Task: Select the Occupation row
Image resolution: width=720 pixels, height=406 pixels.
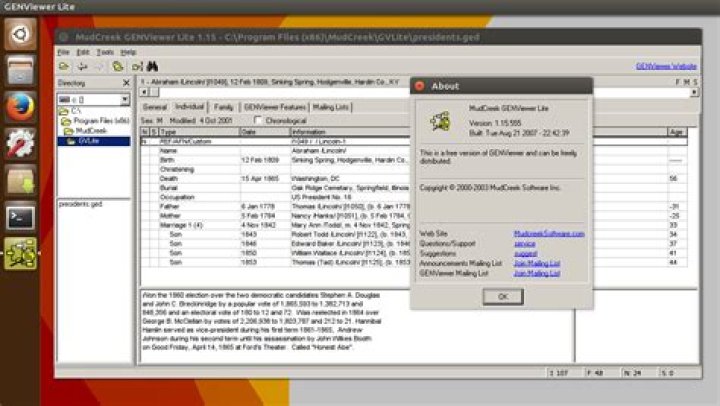Action: point(276,197)
